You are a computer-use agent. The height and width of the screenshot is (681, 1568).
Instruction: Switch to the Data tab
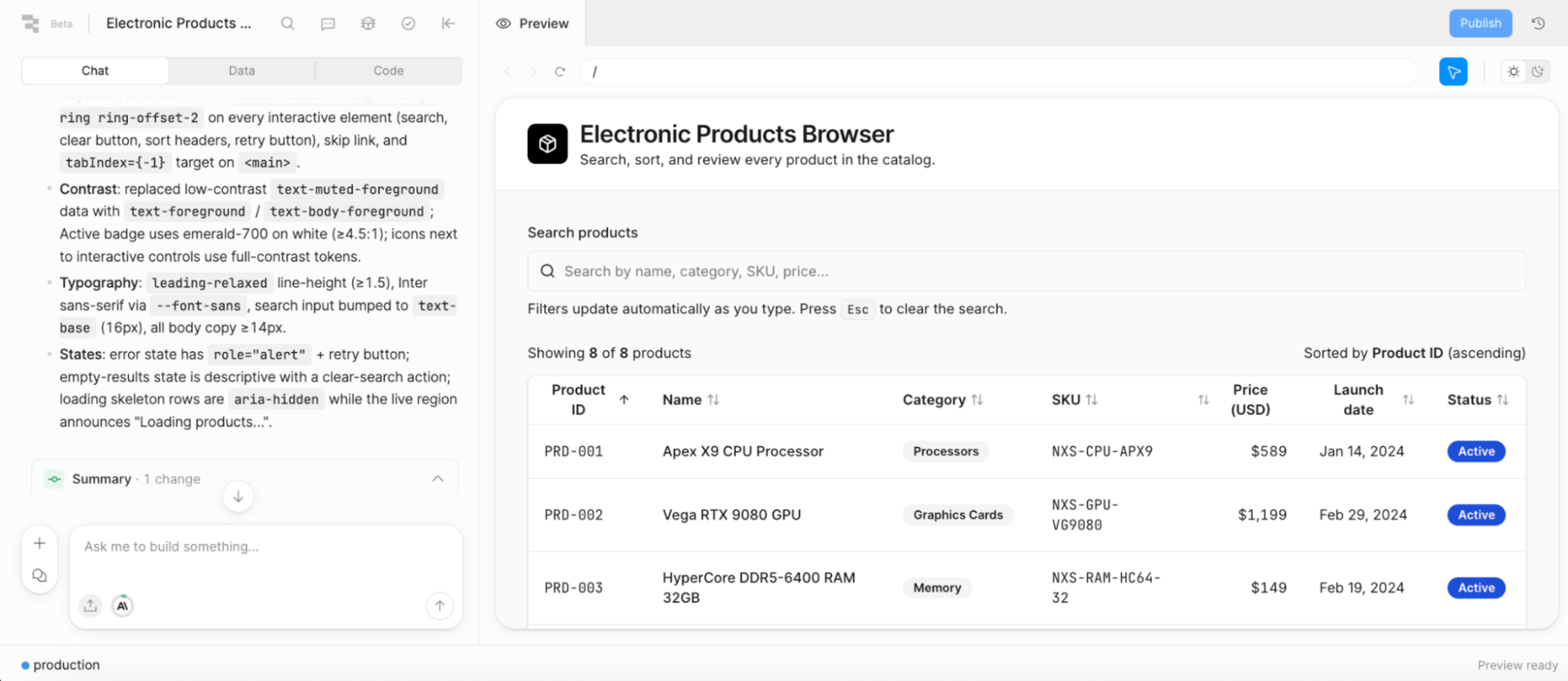click(242, 71)
